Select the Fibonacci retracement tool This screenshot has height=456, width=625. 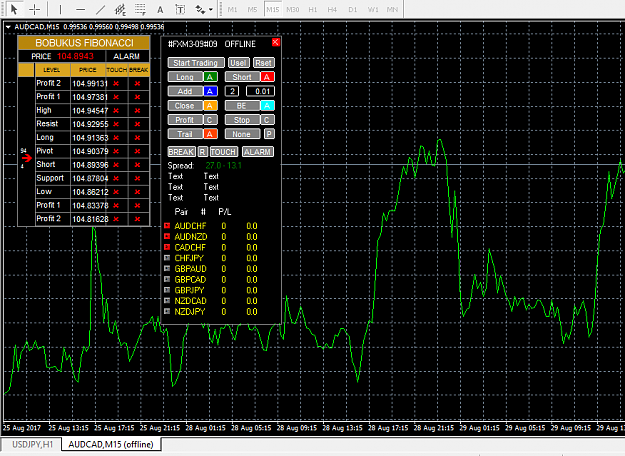coord(140,9)
